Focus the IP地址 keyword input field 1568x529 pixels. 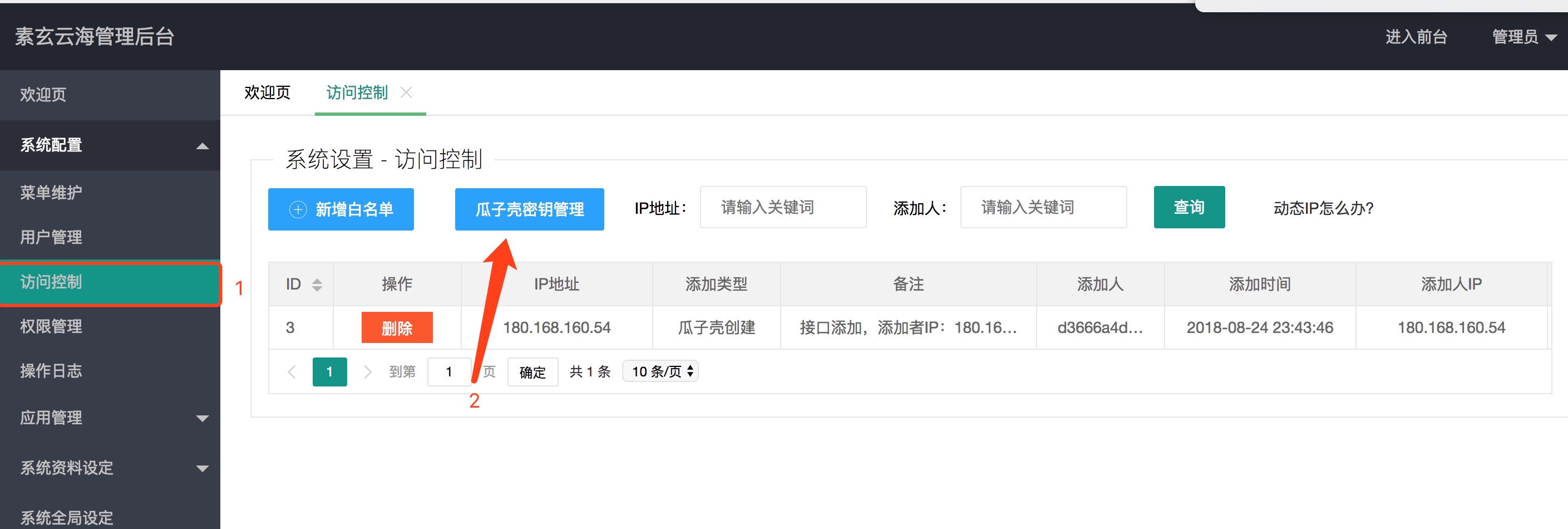tap(783, 208)
